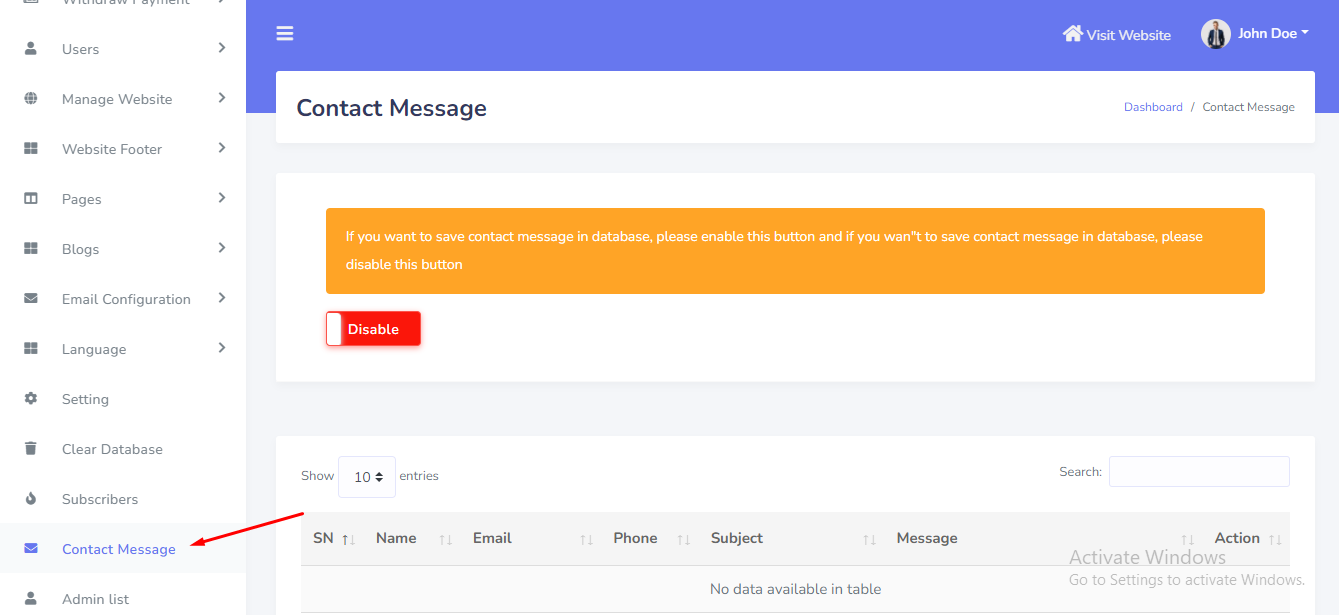Expand the Website Footer submenu chevron
Image resolution: width=1339 pixels, height=615 pixels.
point(222,148)
